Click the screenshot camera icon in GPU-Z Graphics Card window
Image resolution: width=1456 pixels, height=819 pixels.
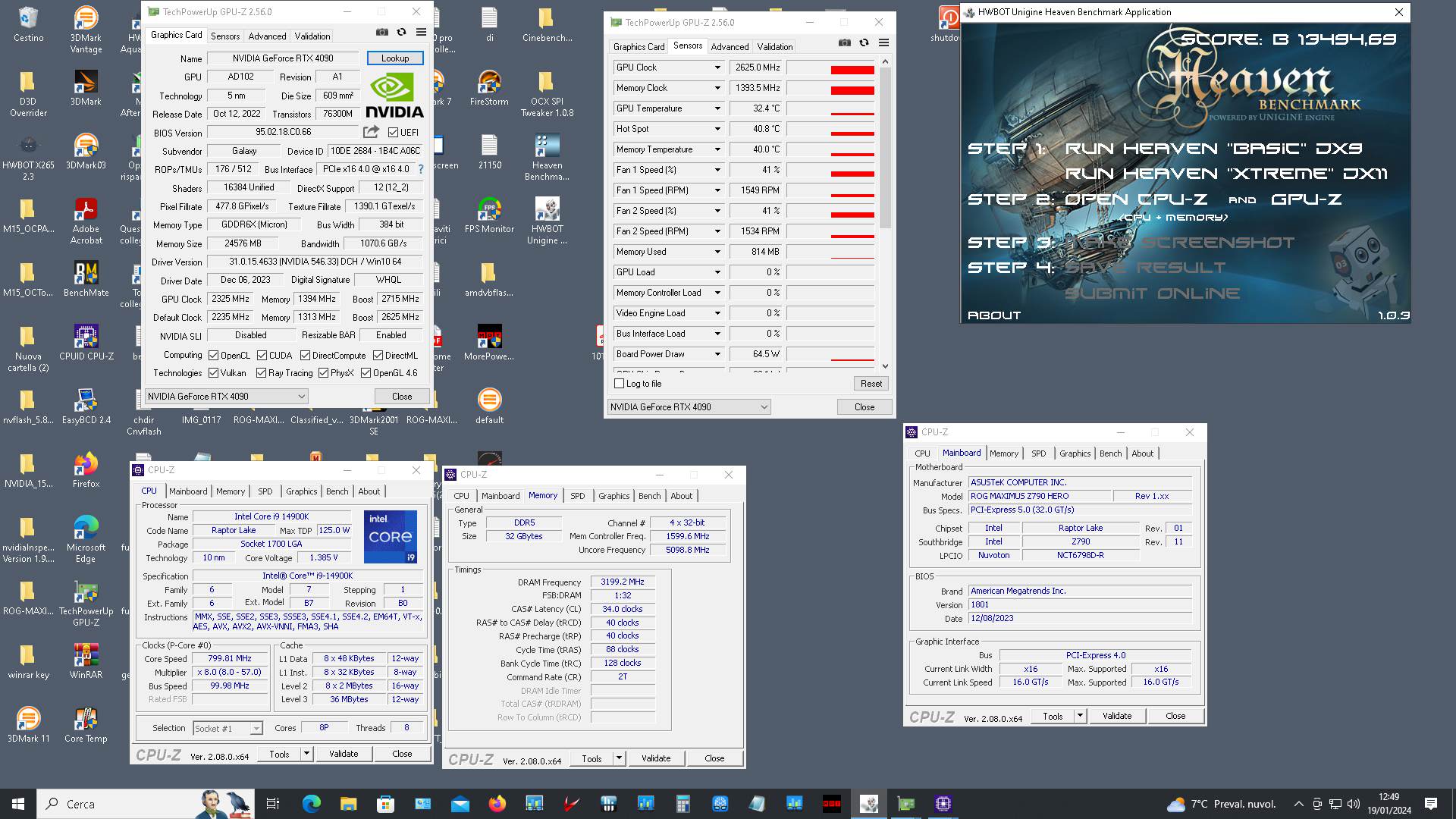point(381,33)
